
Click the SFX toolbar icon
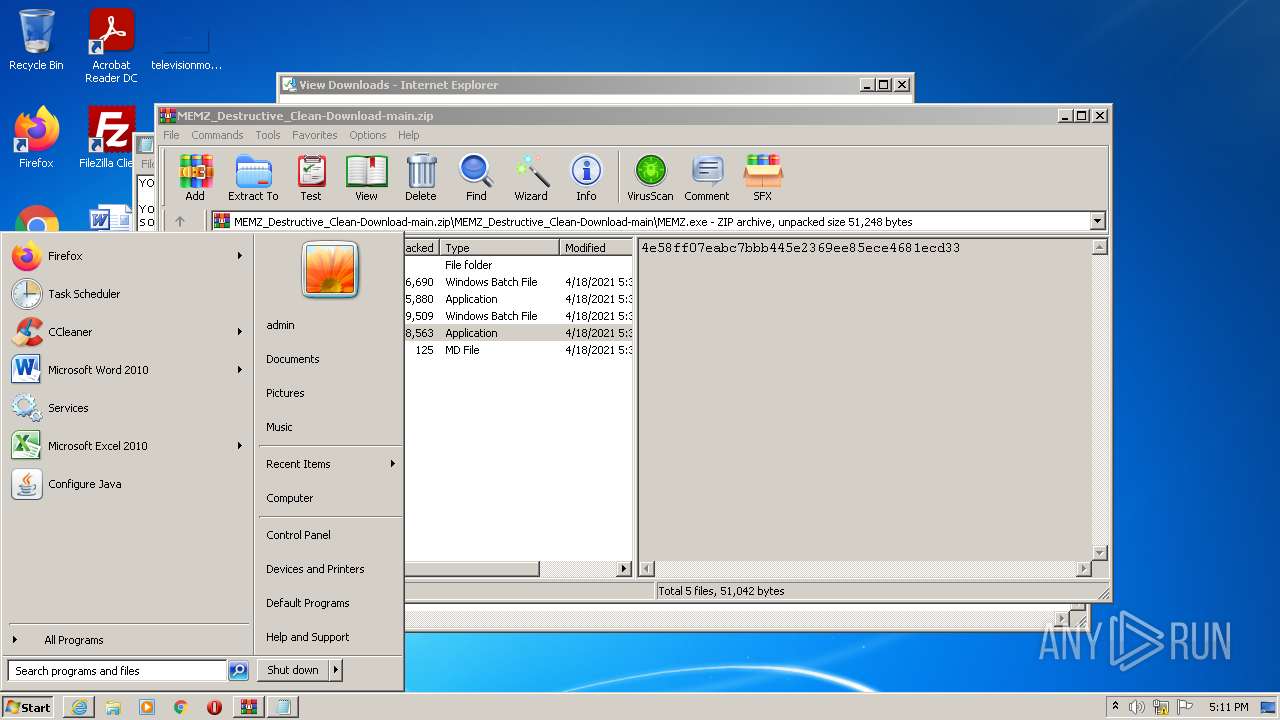[x=763, y=178]
